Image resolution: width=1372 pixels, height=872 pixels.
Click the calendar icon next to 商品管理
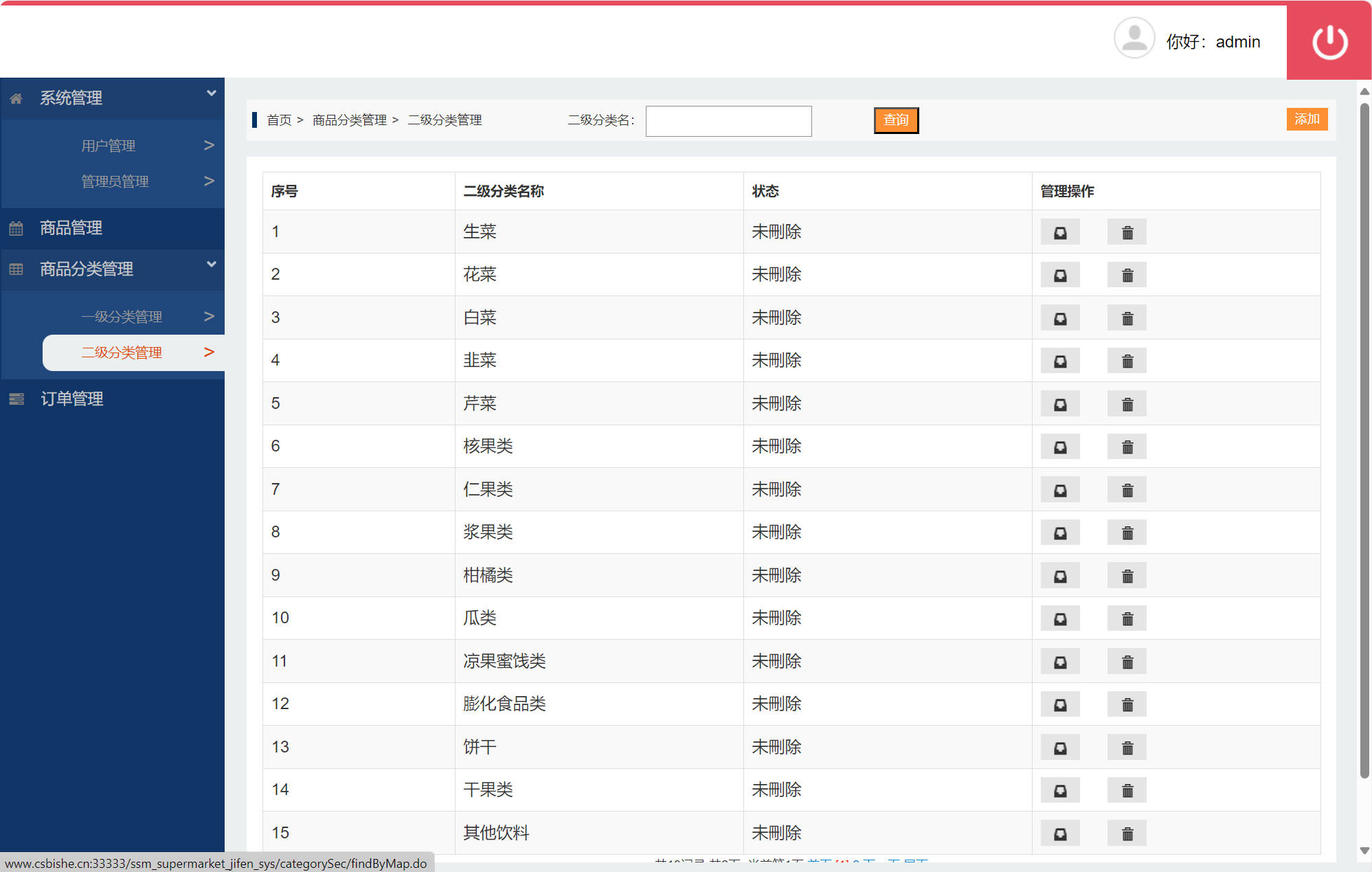[16, 228]
